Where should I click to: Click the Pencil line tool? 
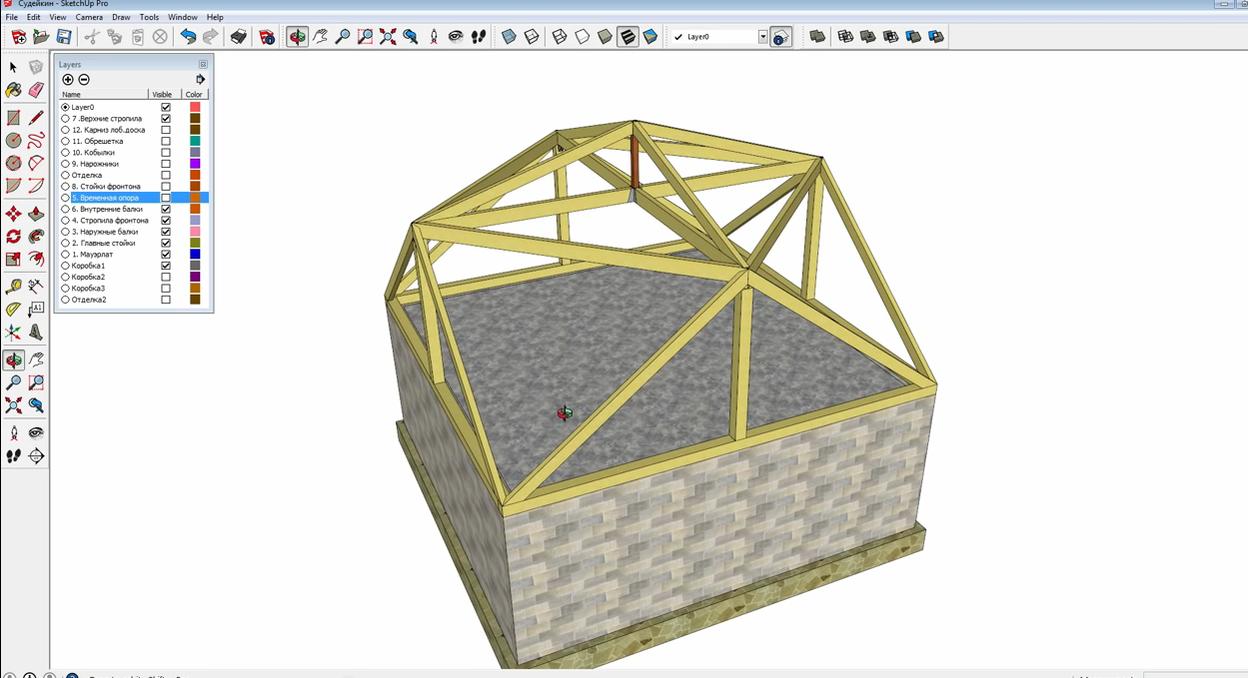coord(36,117)
